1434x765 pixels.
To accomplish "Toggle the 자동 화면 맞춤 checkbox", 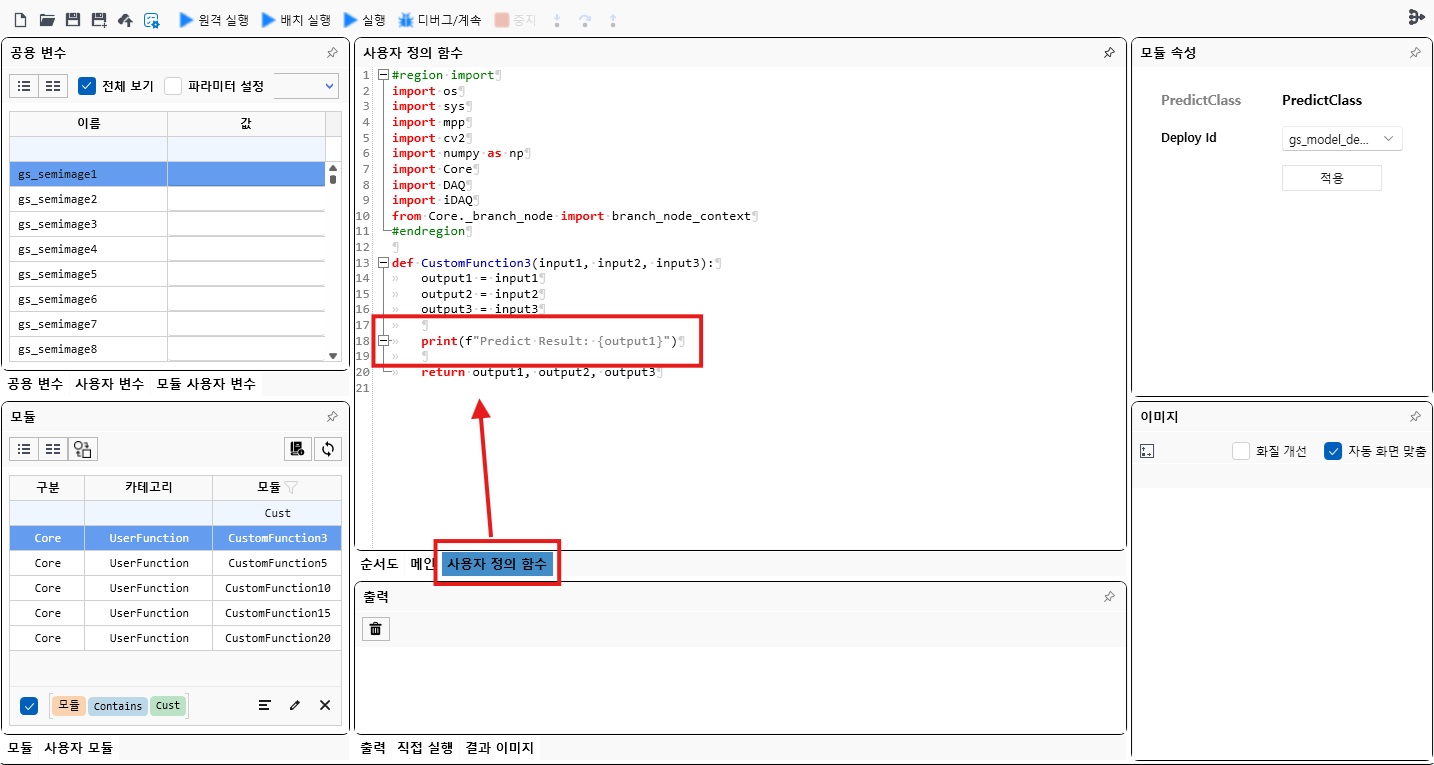I will (x=1333, y=450).
